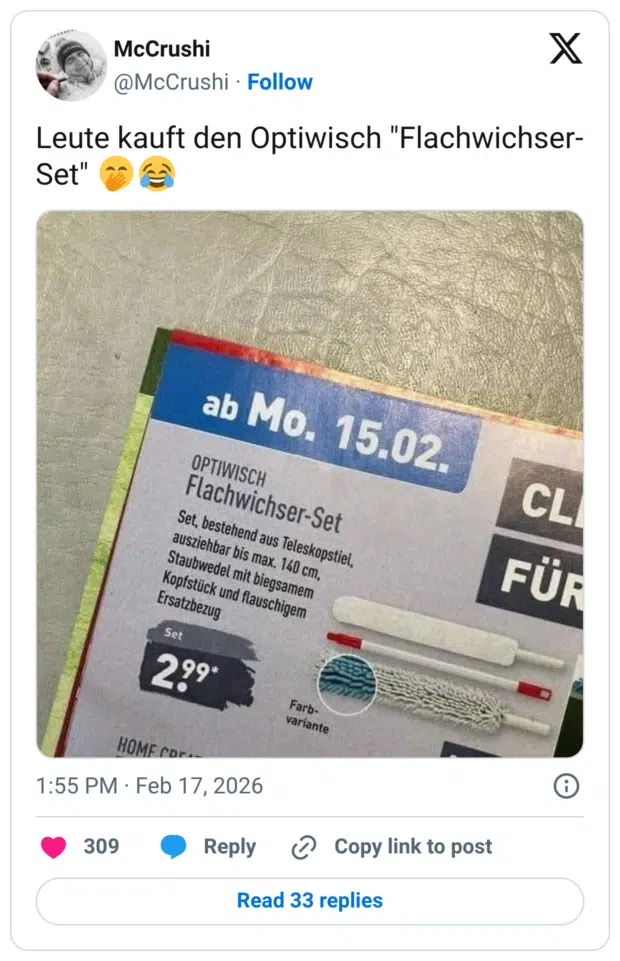The width and height of the screenshot is (620, 961).
Task: Click the hand-over-mouth emoji in tweet
Action: tap(116, 173)
